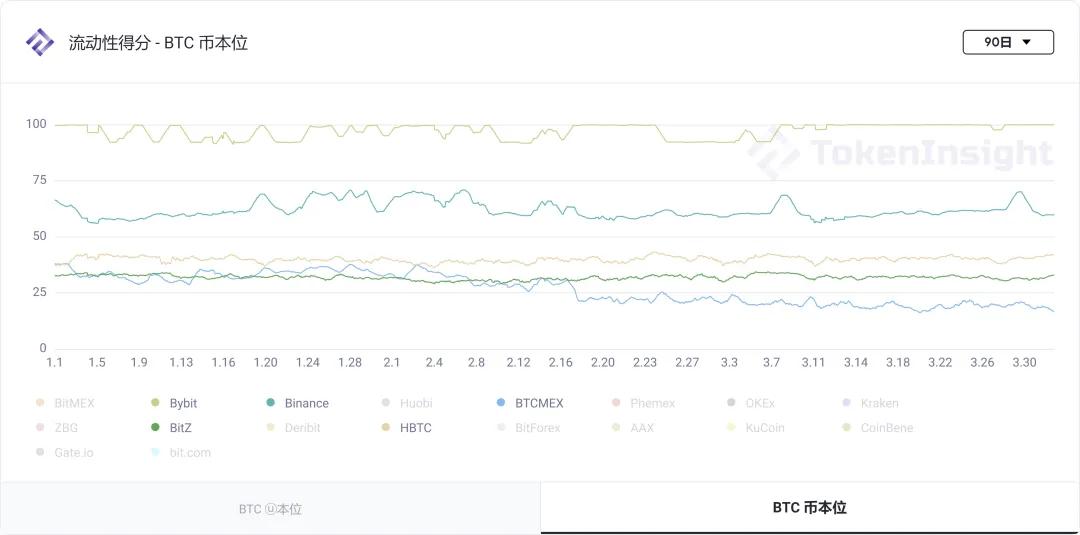This screenshot has height=535, width=1080.
Task: Open the 90日 time range dropdown
Action: coord(1007,42)
